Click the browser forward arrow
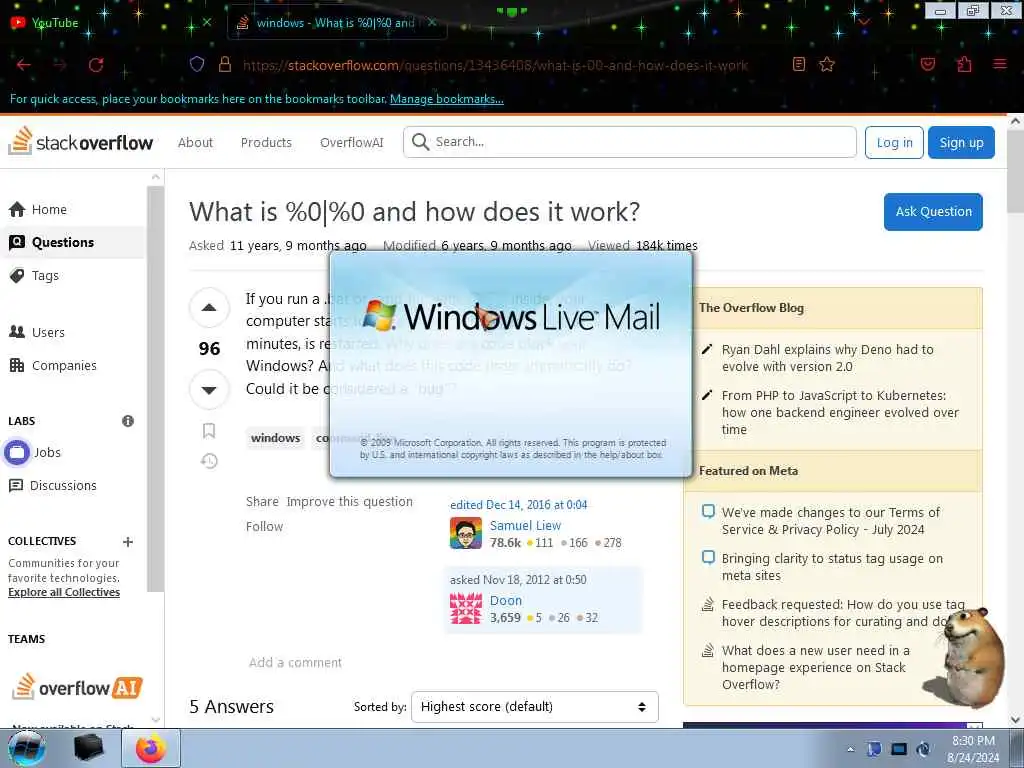1024x768 pixels. pyautogui.click(x=60, y=65)
